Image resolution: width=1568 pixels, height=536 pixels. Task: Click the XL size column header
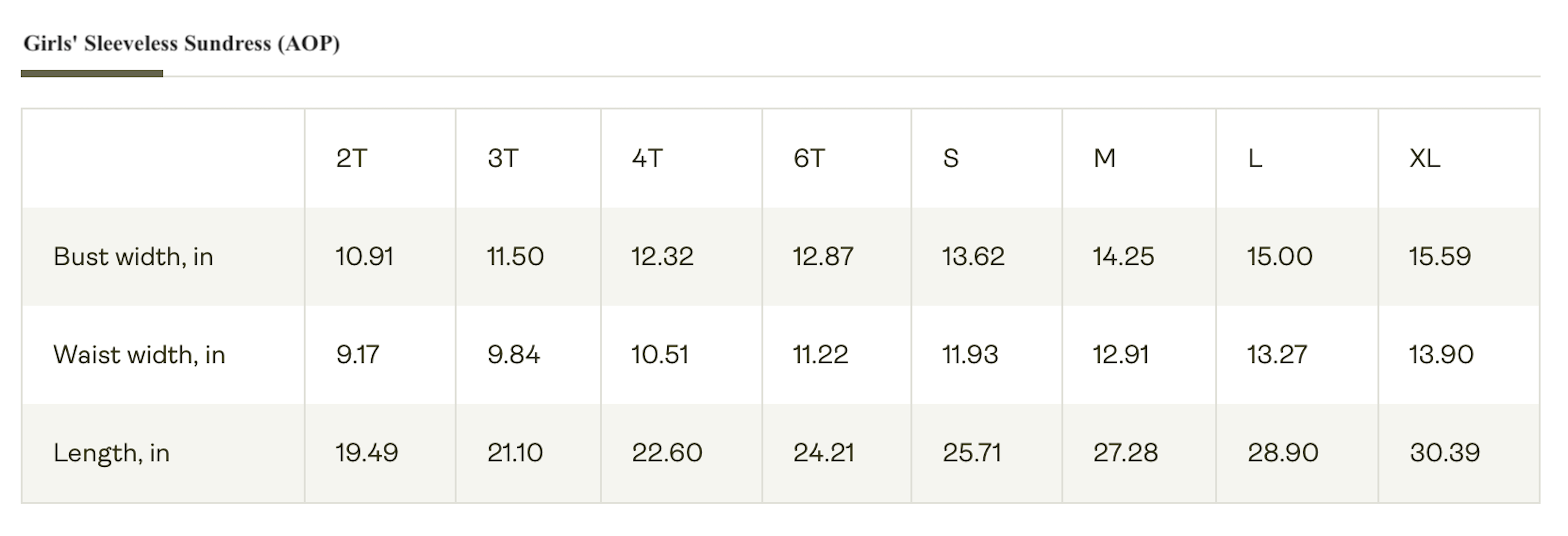click(x=1425, y=158)
